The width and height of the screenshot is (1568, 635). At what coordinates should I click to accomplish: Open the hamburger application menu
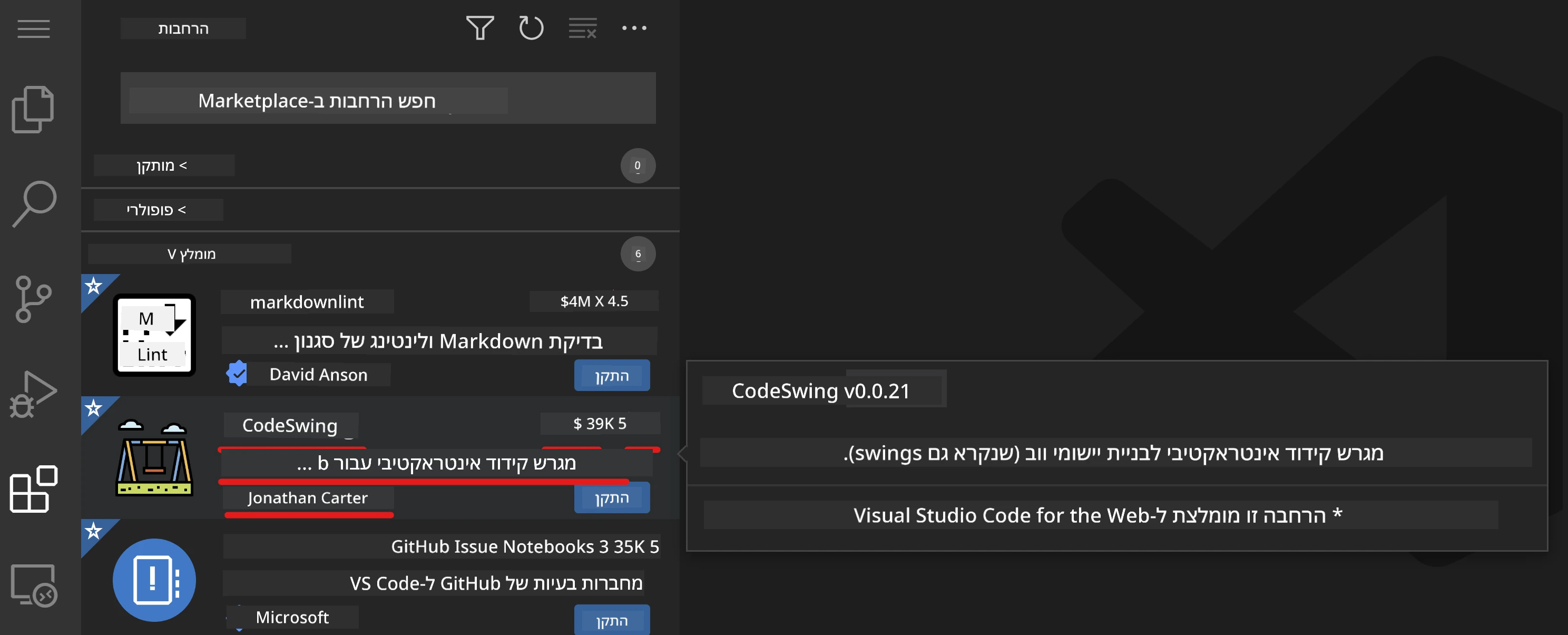(34, 28)
